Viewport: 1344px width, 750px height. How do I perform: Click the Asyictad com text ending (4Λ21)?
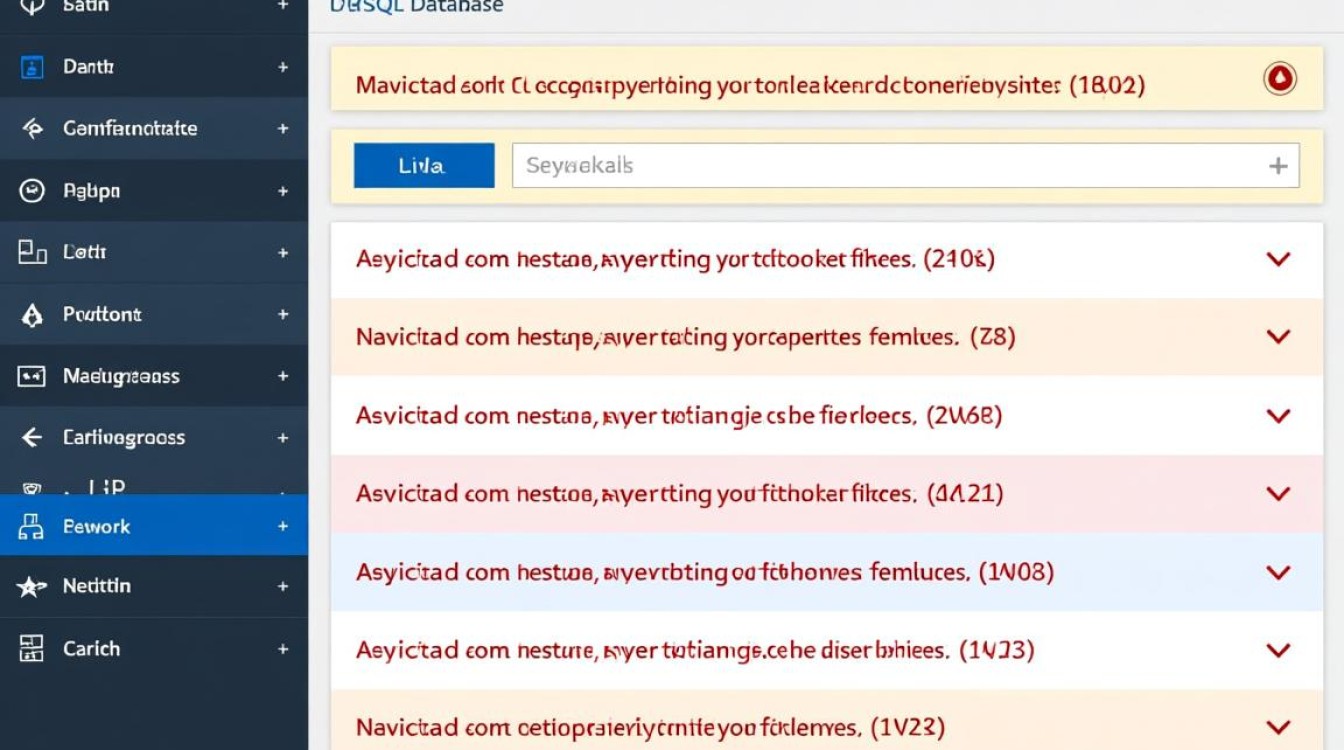point(680,493)
